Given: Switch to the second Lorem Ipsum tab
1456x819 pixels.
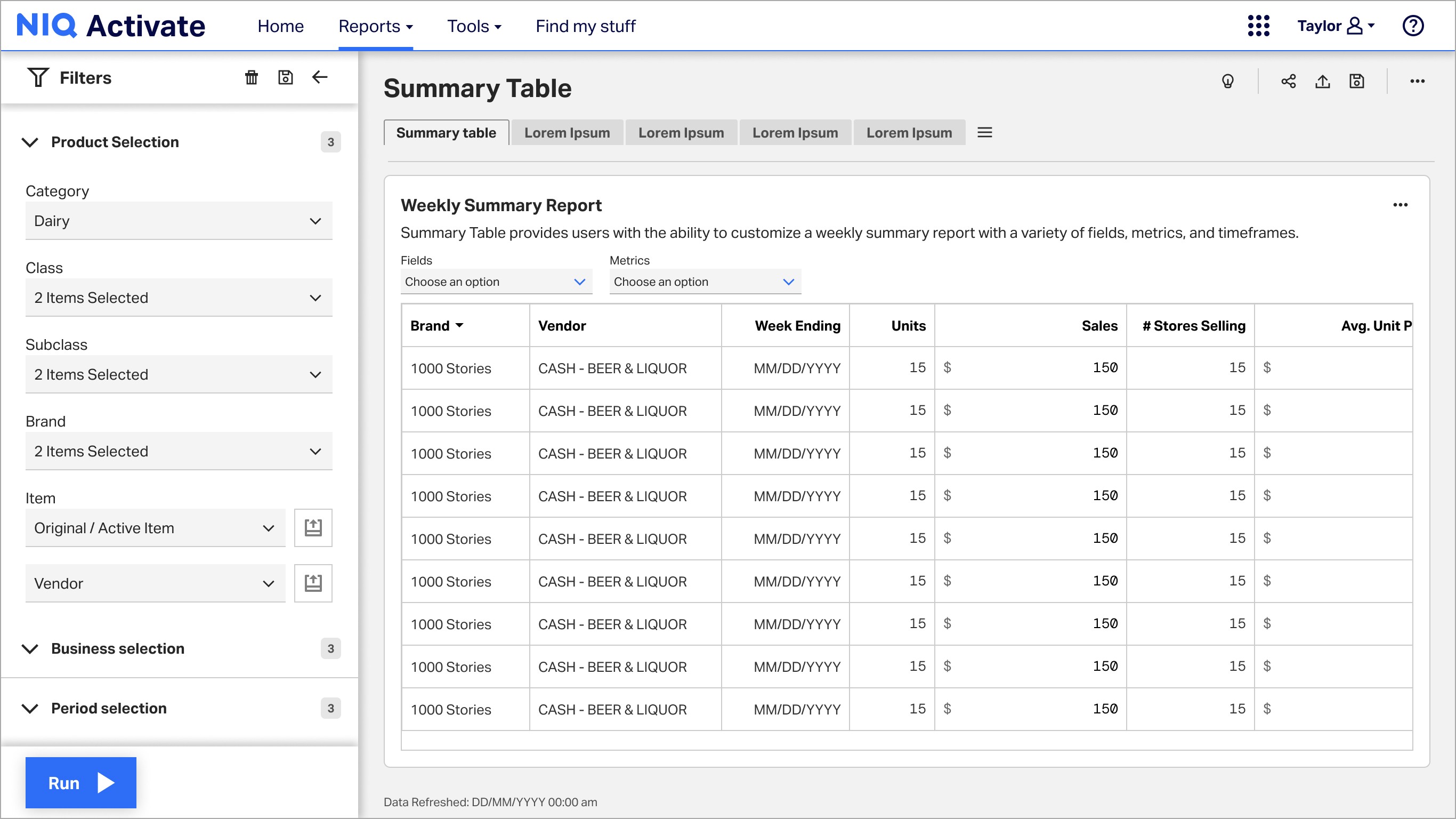Looking at the screenshot, I should (681, 133).
